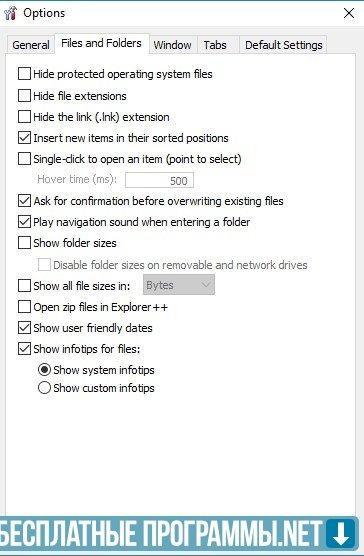Check Hide file extensions

coord(24,96)
